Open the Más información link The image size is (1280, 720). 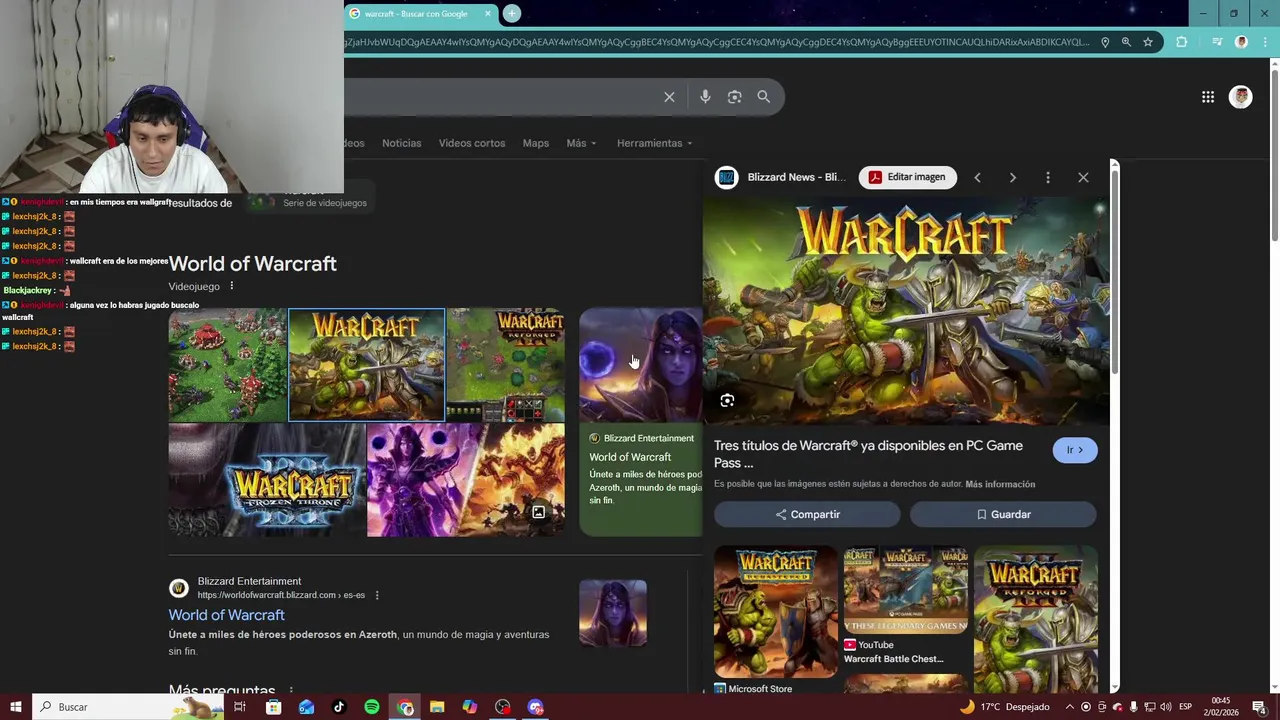tap(1000, 484)
